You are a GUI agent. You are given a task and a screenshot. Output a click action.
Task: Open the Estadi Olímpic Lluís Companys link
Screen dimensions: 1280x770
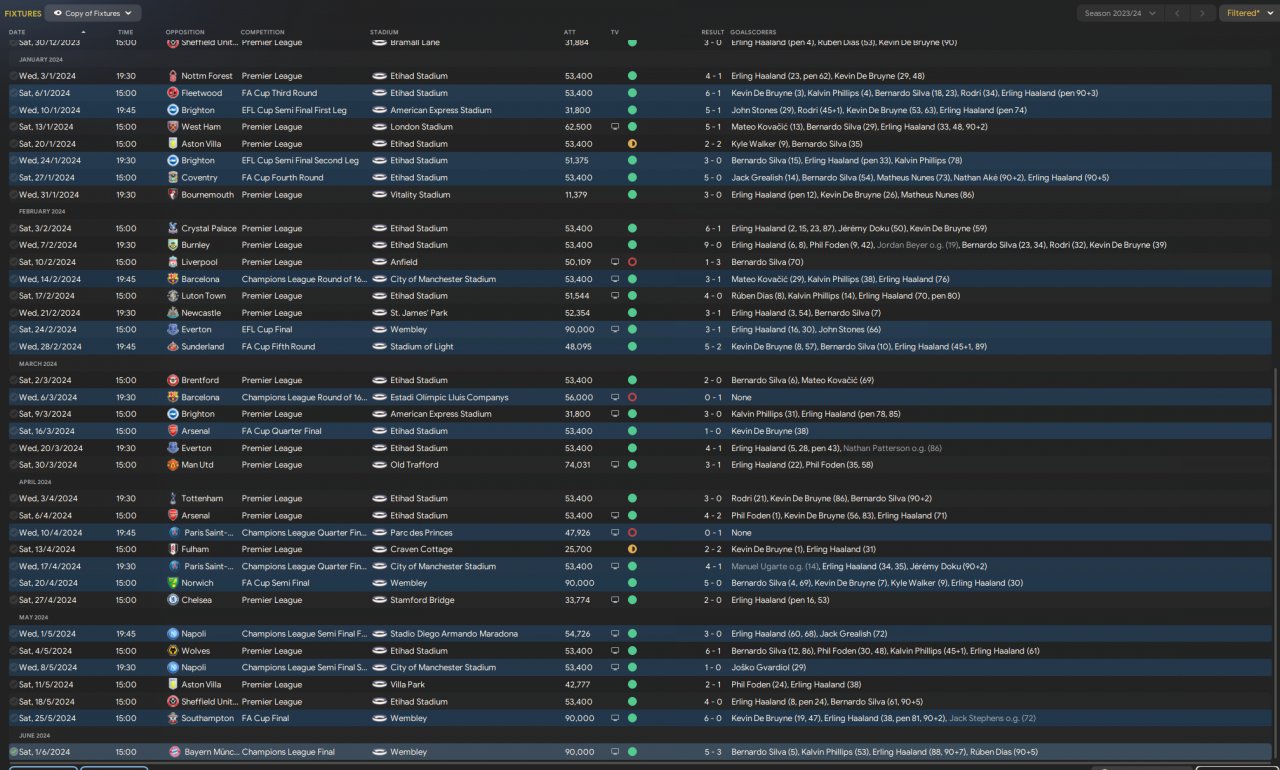click(x=449, y=397)
